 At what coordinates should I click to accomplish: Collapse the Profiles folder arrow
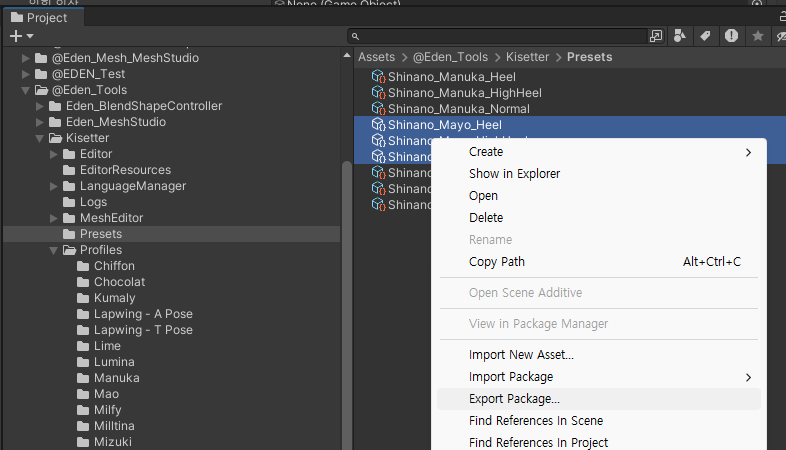pyautogui.click(x=54, y=250)
